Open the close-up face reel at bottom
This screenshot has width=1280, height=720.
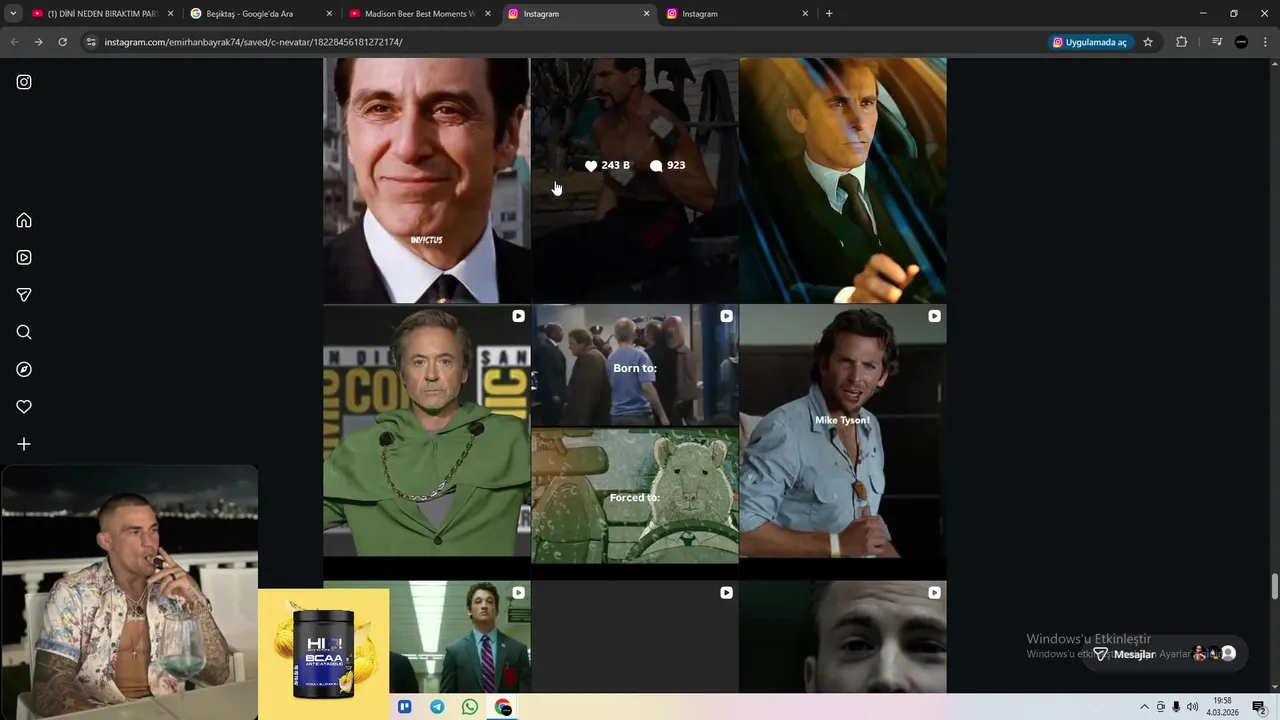(843, 637)
